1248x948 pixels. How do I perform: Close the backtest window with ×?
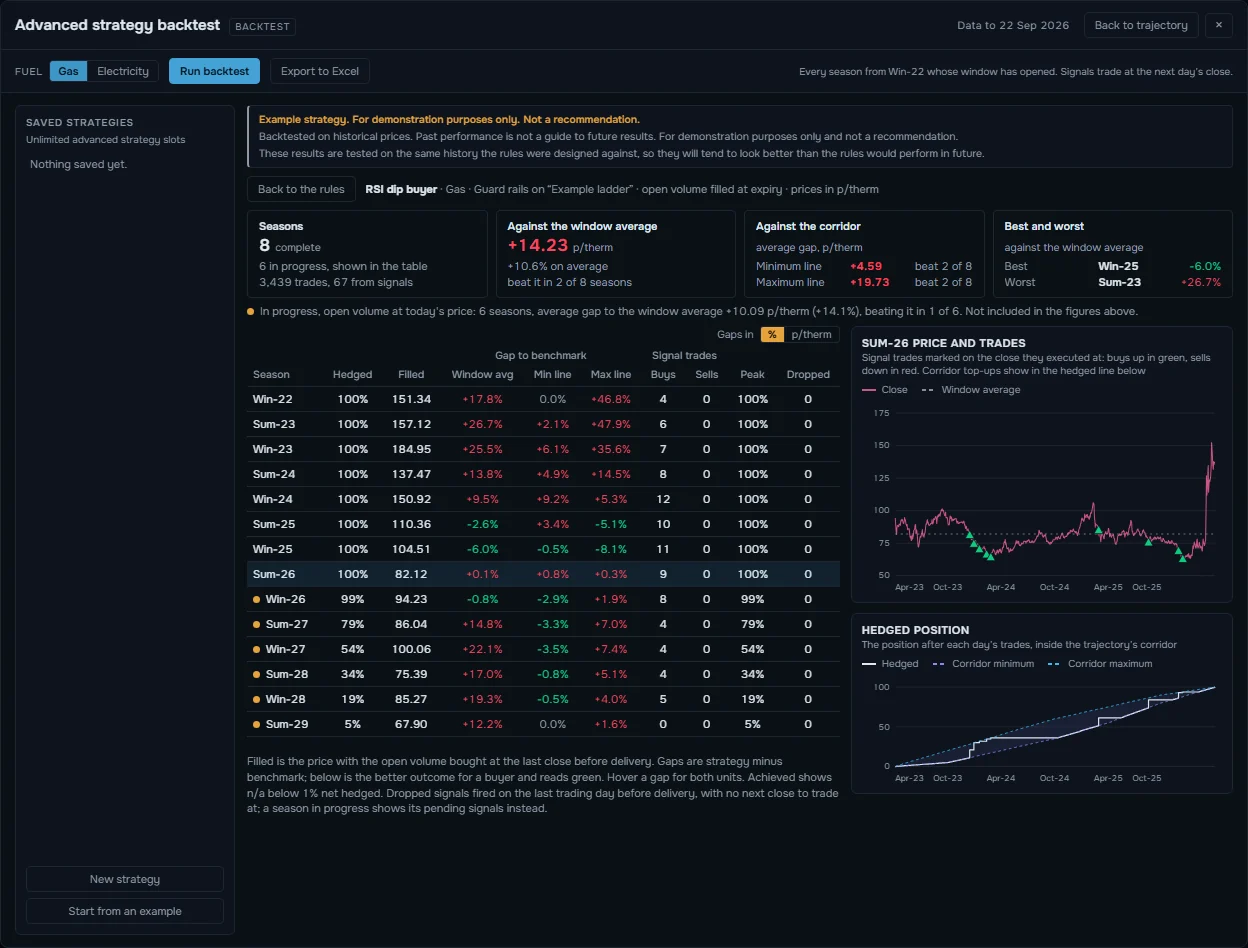point(1219,25)
